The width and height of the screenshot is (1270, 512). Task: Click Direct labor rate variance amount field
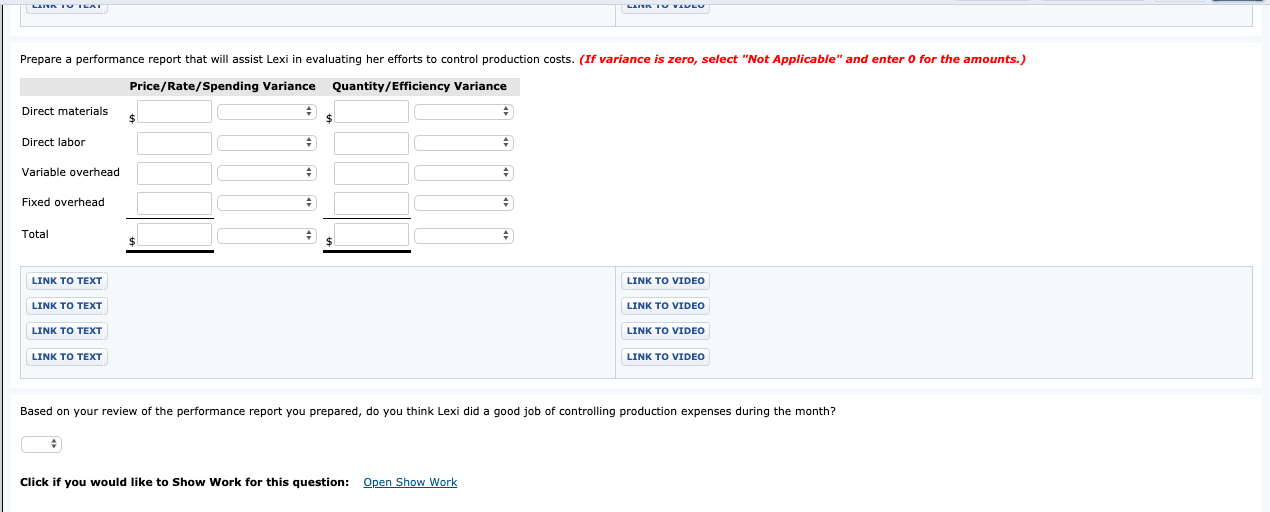click(x=175, y=143)
